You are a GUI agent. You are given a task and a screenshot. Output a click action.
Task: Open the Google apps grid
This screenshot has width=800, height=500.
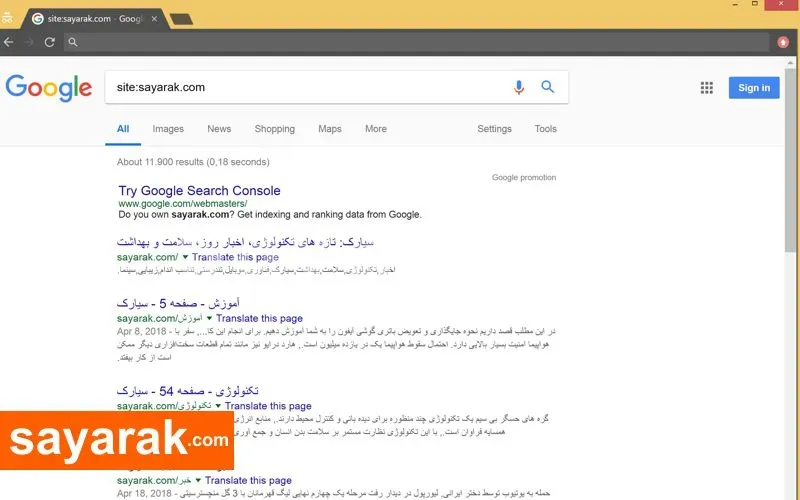[x=707, y=88]
